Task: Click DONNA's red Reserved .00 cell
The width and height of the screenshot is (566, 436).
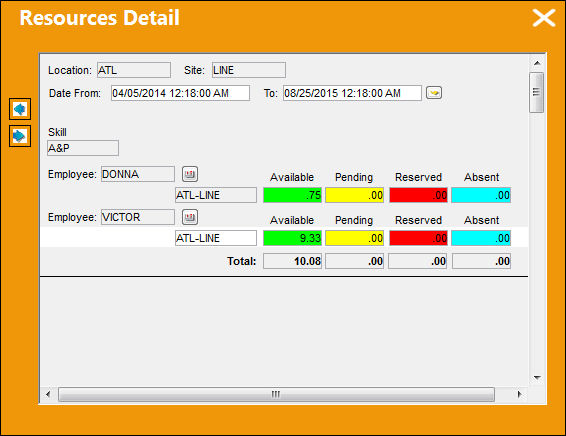Action: click(418, 195)
